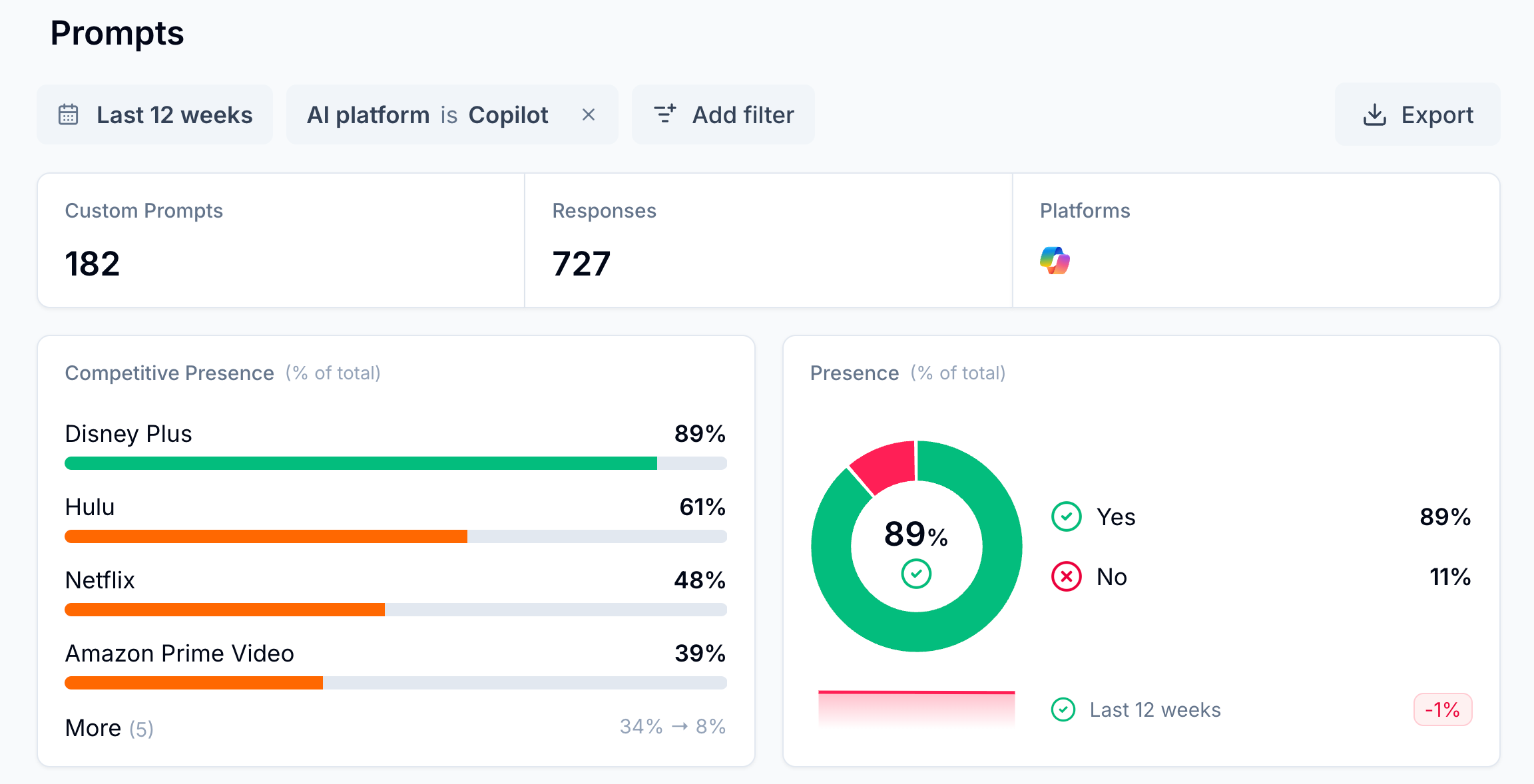Click the green Yes checkmark icon
The image size is (1534, 784).
point(1066,516)
